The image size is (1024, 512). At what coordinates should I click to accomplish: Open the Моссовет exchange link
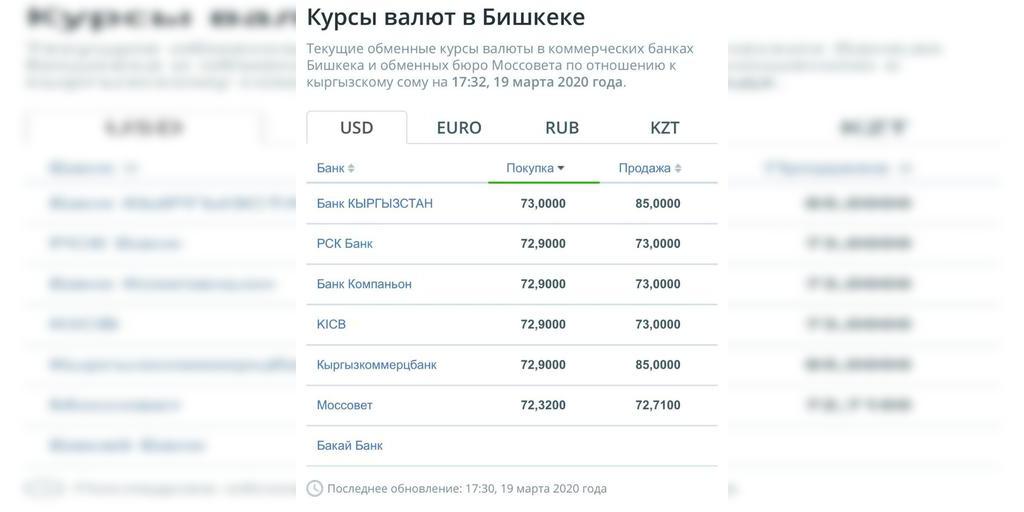pos(345,406)
